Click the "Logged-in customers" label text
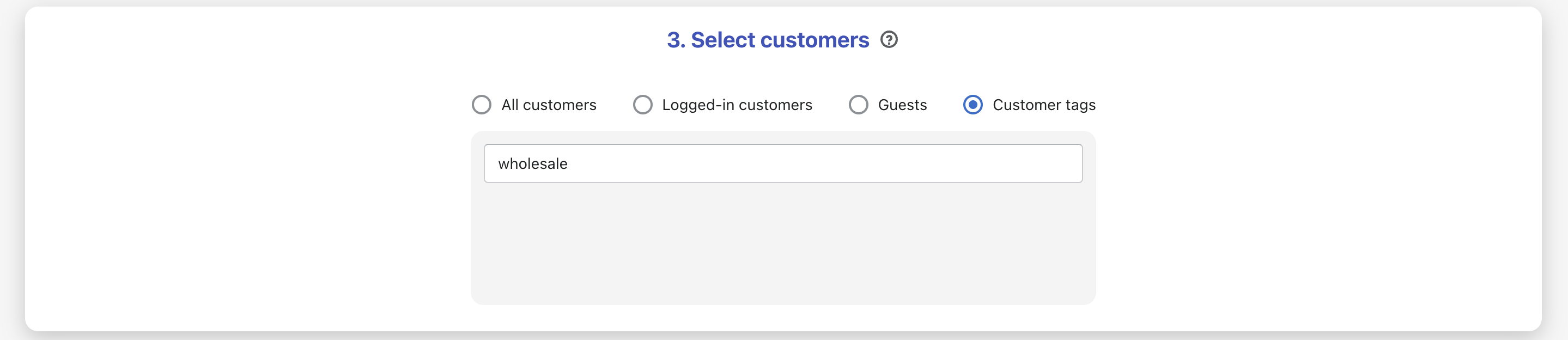Image resolution: width=1568 pixels, height=340 pixels. 737,105
